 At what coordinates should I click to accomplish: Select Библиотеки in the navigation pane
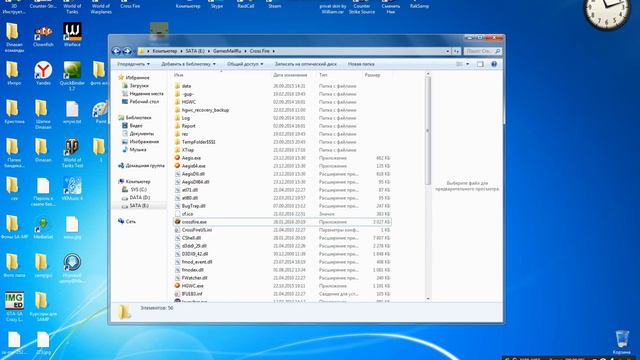[x=138, y=118]
